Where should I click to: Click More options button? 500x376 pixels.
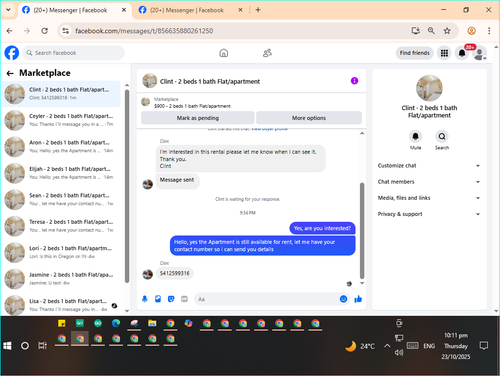[309, 118]
